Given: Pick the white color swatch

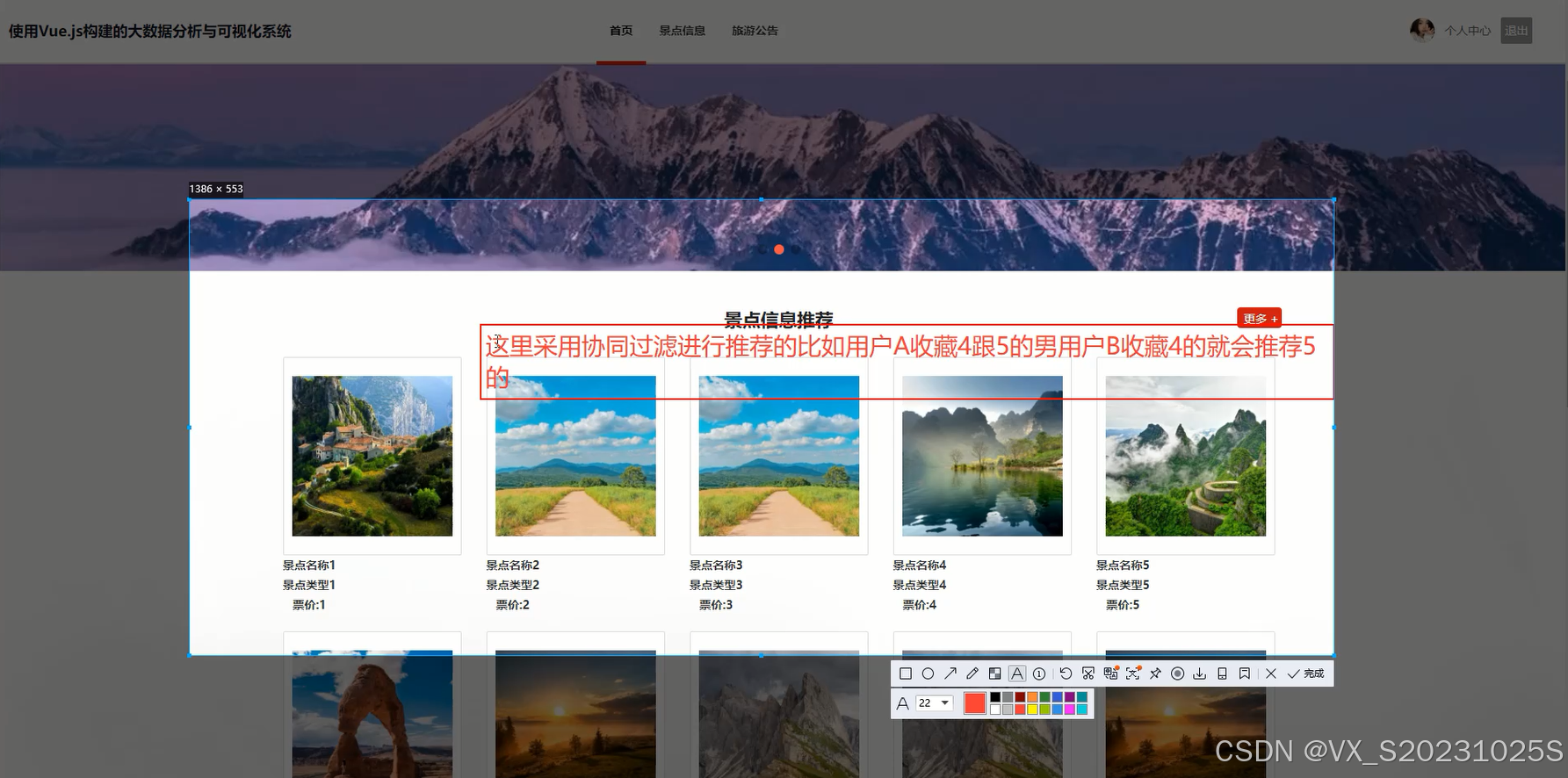Looking at the screenshot, I should 995,710.
